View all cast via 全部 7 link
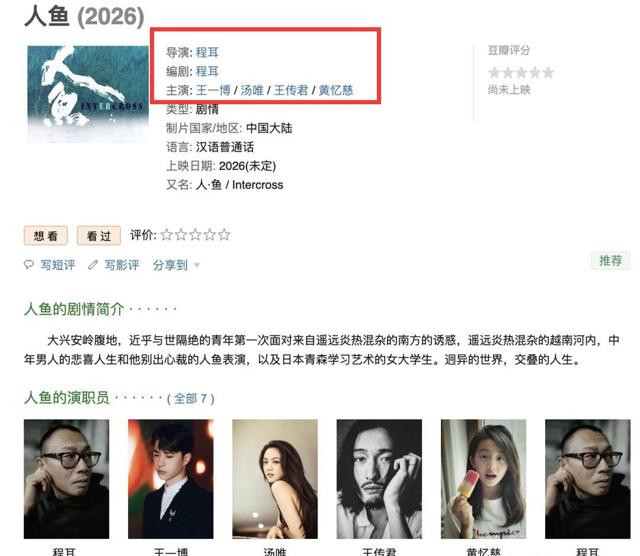640x556 pixels. (191, 398)
